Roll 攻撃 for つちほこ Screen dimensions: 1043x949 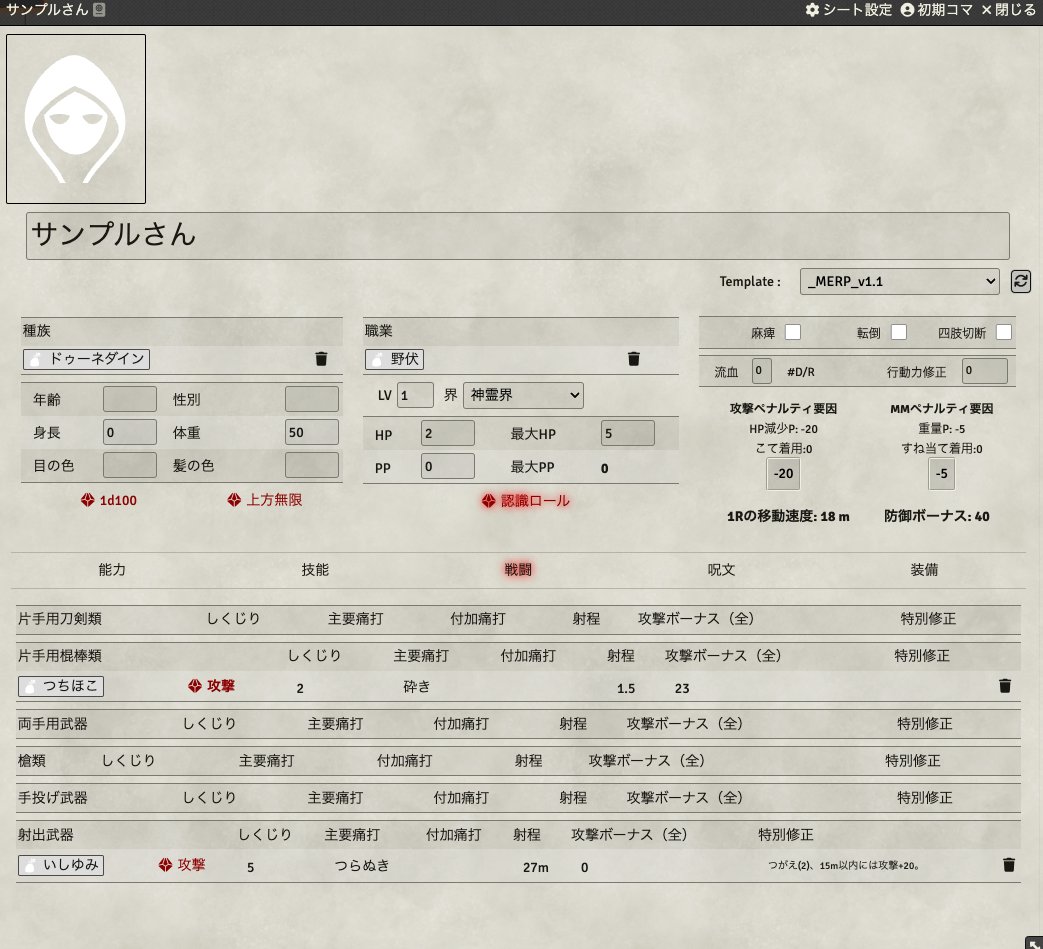[212, 686]
